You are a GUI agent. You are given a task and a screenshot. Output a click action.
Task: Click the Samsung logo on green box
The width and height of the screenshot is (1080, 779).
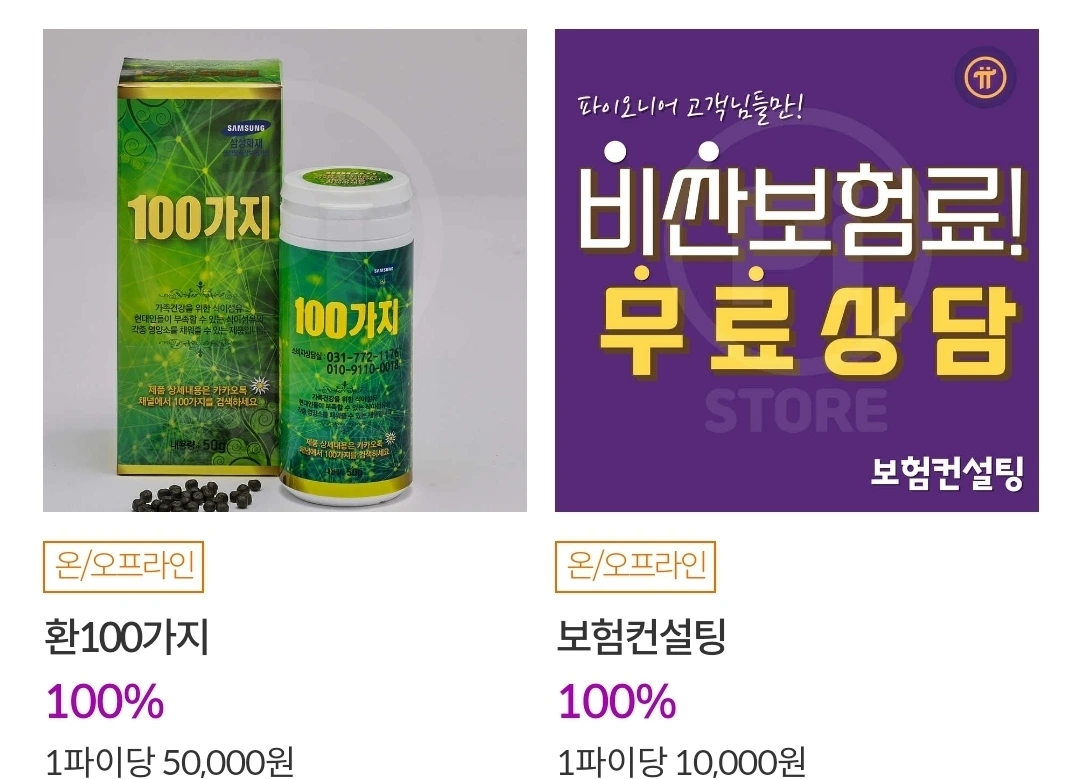[x=246, y=128]
